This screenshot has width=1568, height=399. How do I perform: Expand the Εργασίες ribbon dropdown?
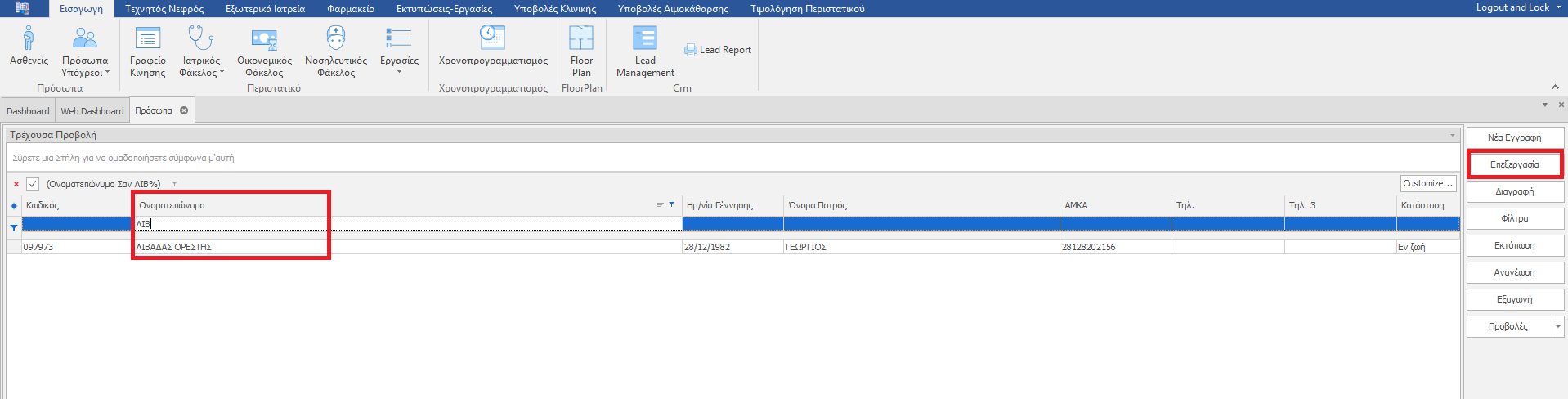pos(399,72)
